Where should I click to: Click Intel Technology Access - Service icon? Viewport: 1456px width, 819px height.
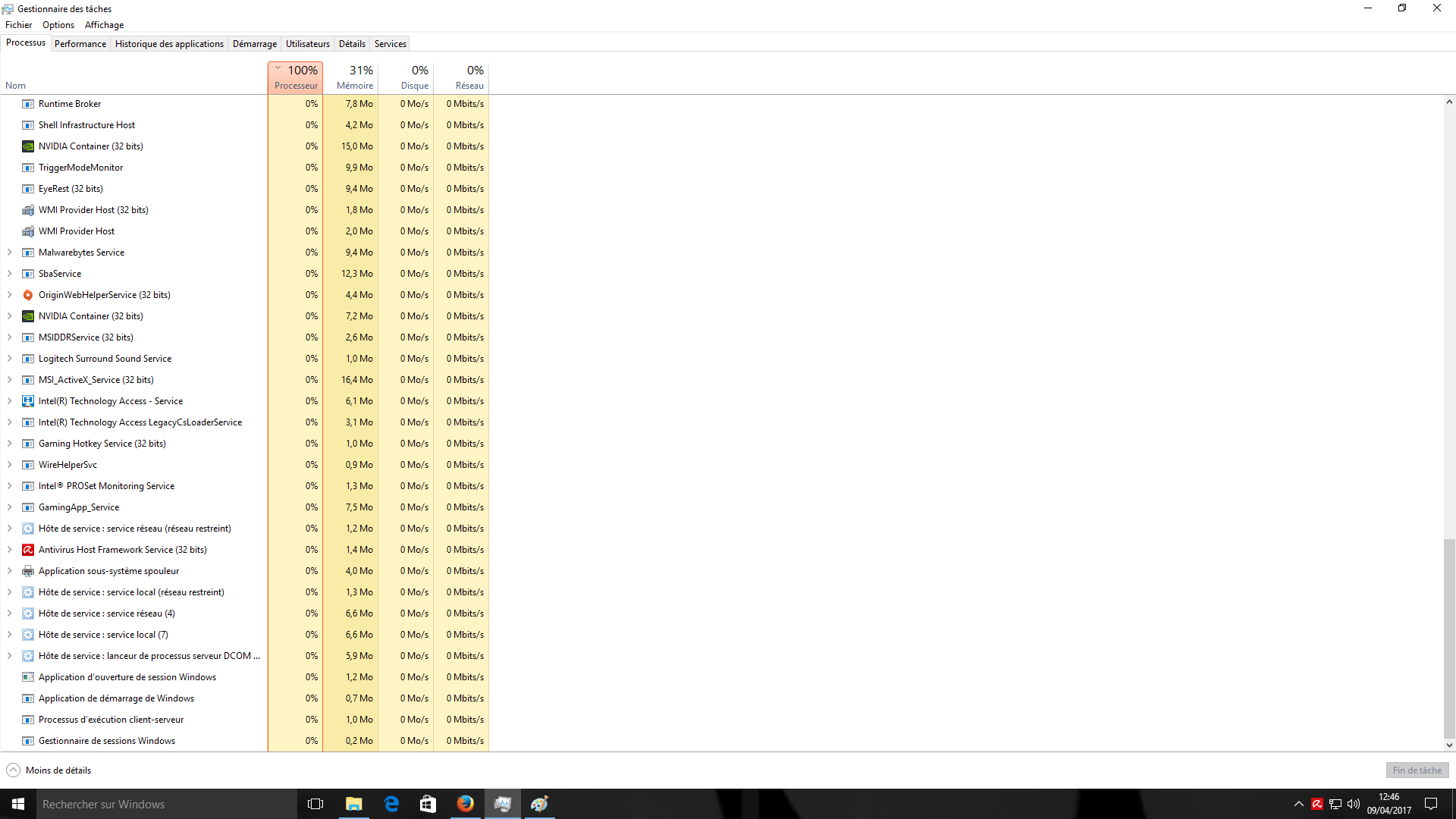28,401
